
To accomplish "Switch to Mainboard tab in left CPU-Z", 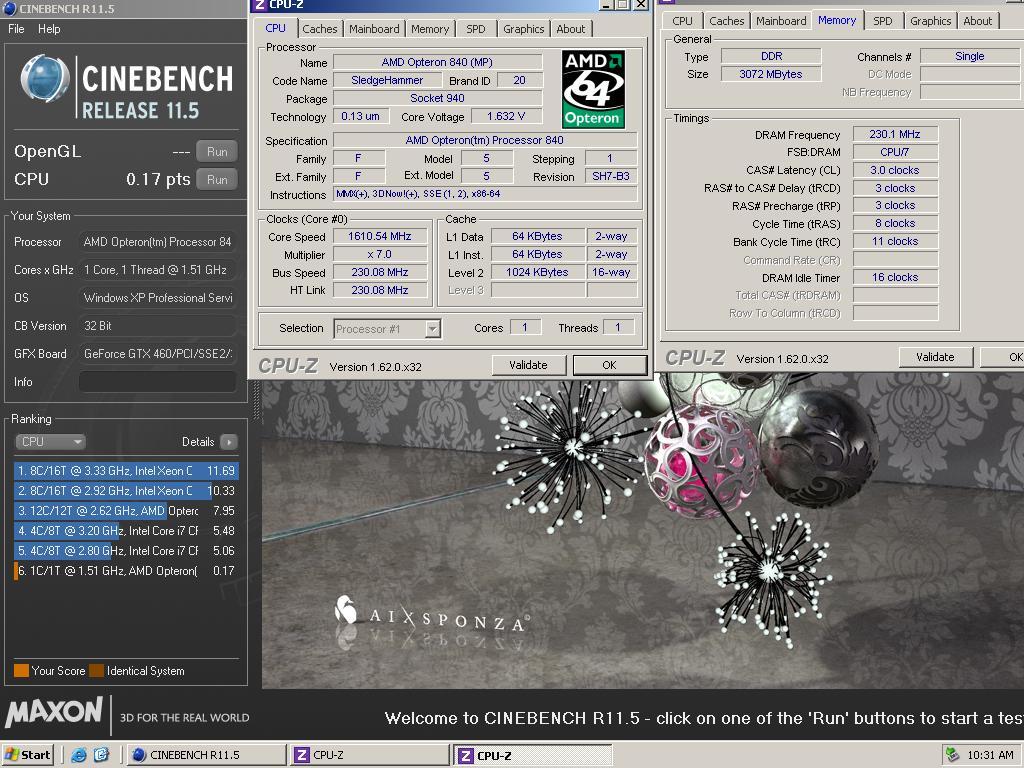I will click(374, 29).
